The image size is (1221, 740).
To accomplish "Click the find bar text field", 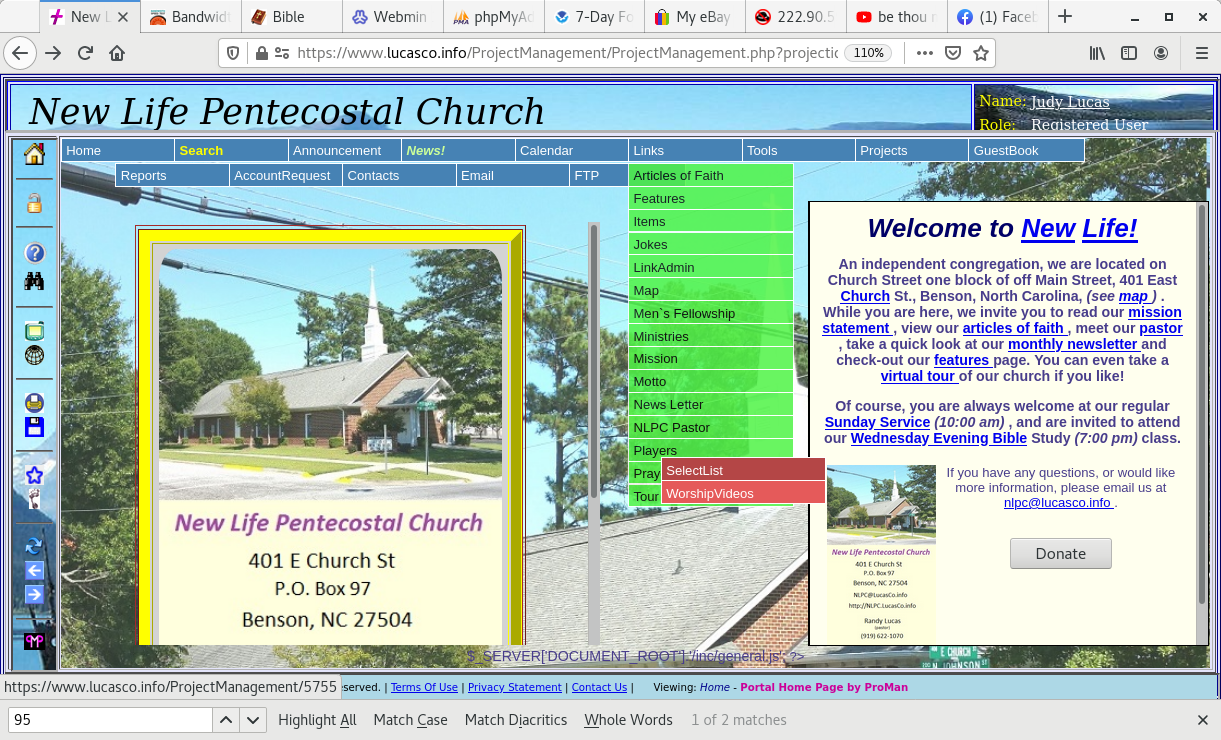I will coord(110,720).
